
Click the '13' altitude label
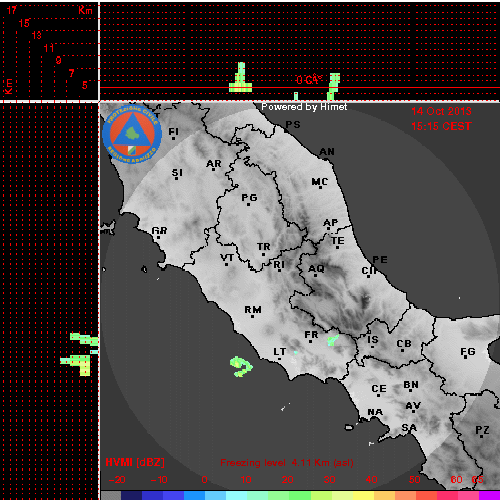tap(37, 35)
